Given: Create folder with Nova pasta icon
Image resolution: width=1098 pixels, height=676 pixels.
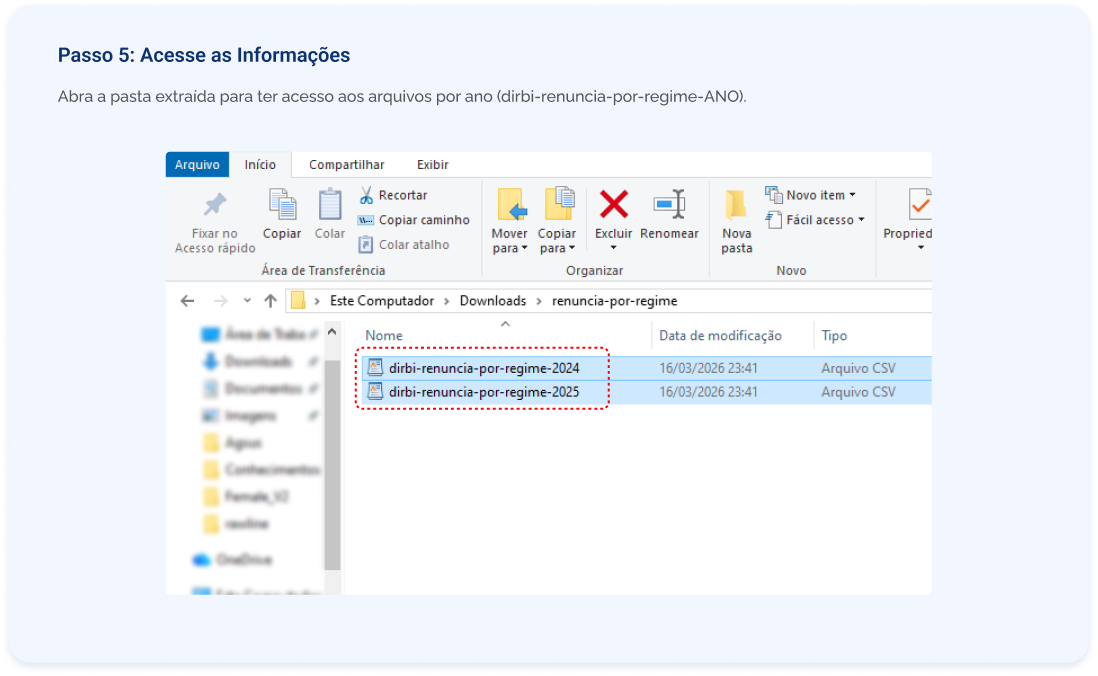Looking at the screenshot, I should click(x=736, y=205).
